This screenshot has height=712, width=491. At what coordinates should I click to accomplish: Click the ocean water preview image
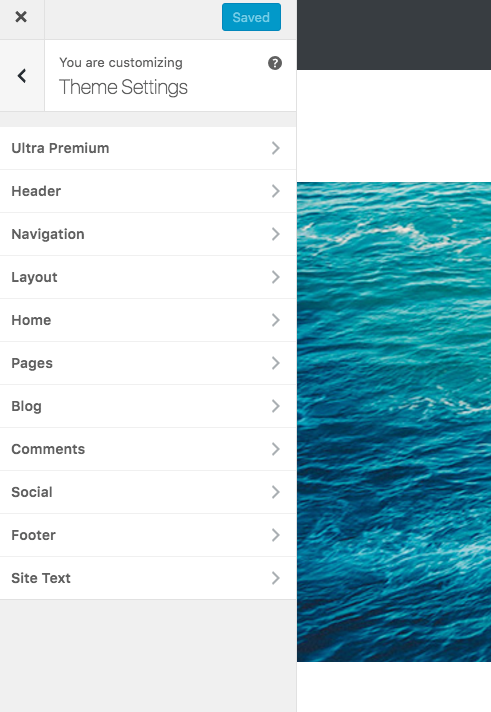click(394, 422)
